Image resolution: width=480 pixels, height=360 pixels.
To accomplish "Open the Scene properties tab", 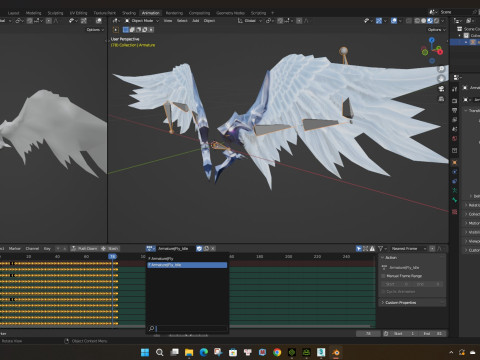I will pos(454,129).
